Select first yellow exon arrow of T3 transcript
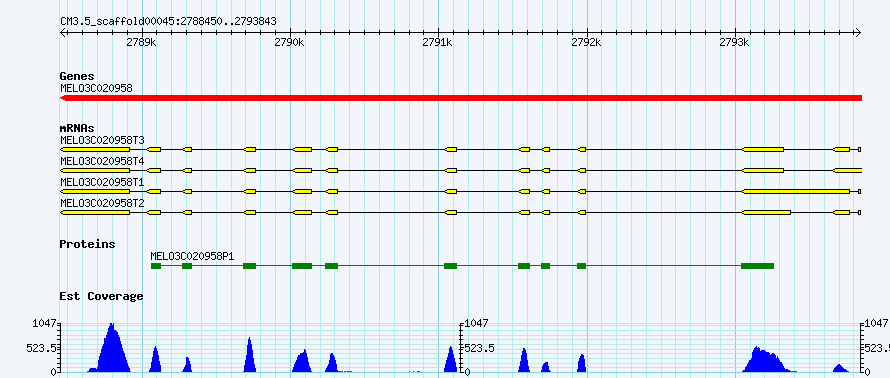 [95, 149]
